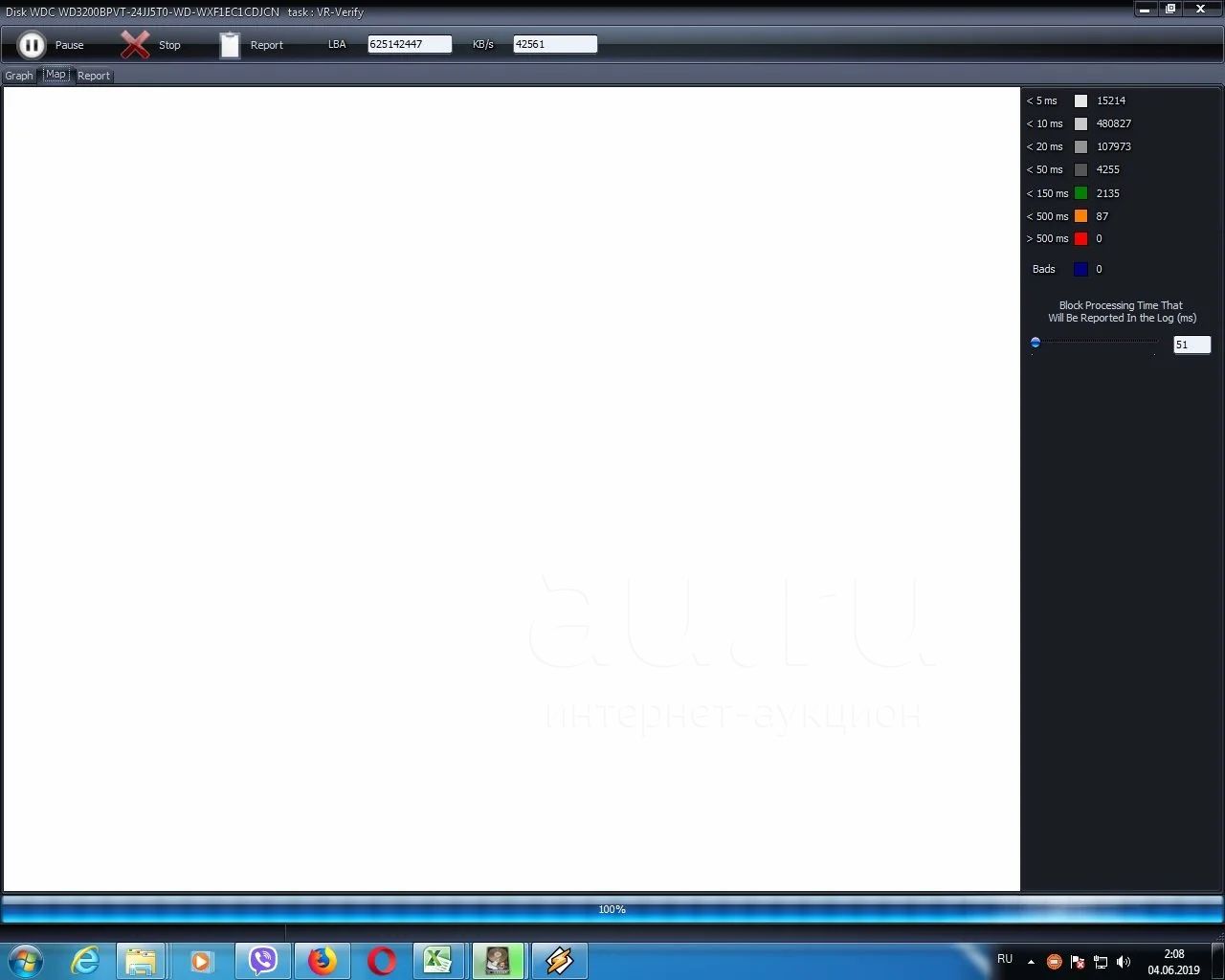1225x980 pixels.
Task: Close the disk scan window
Action: coord(1201,9)
